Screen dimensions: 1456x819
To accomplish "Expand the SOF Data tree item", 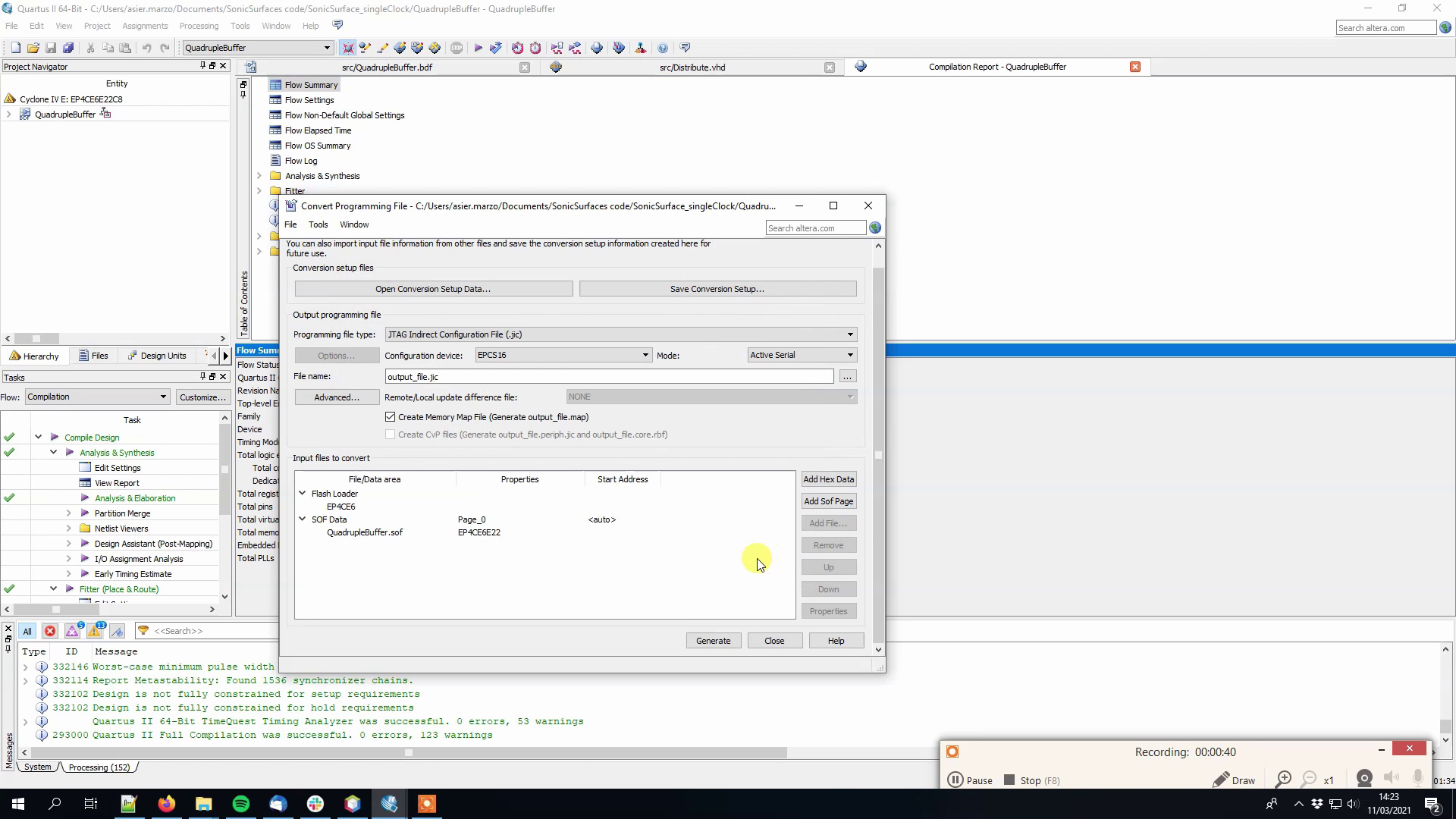I will point(303,519).
